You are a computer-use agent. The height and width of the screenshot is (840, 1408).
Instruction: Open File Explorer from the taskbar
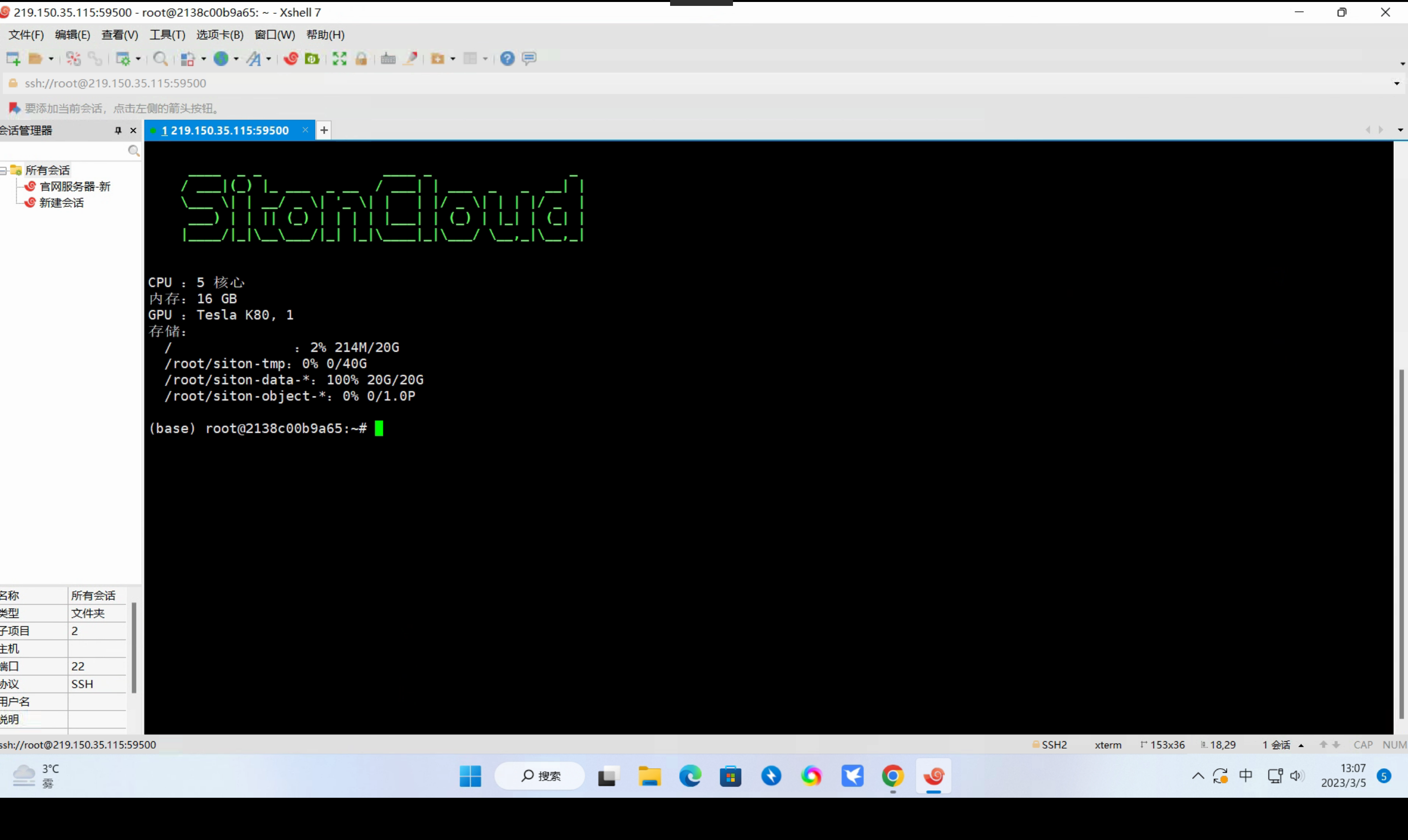pos(649,776)
